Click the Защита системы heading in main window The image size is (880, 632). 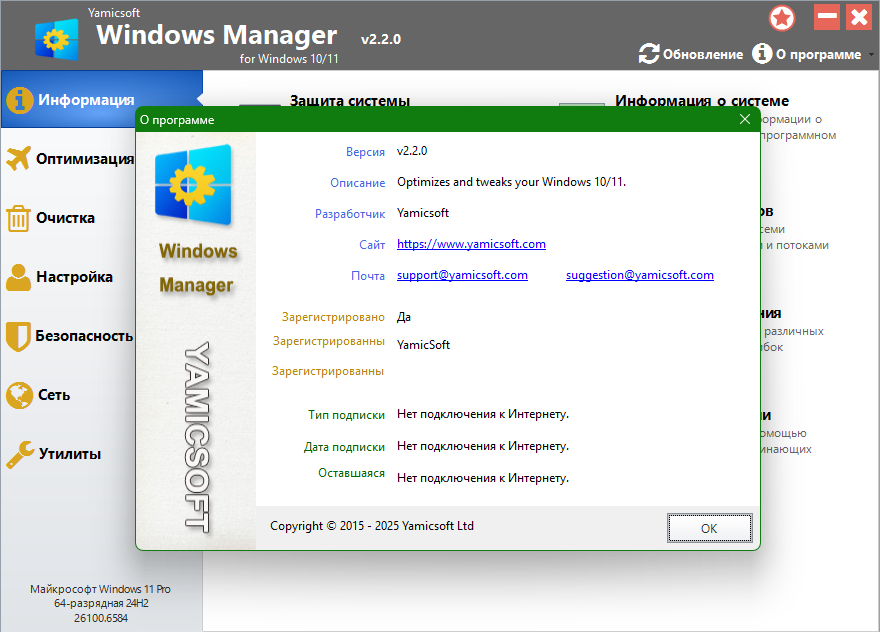point(350,100)
